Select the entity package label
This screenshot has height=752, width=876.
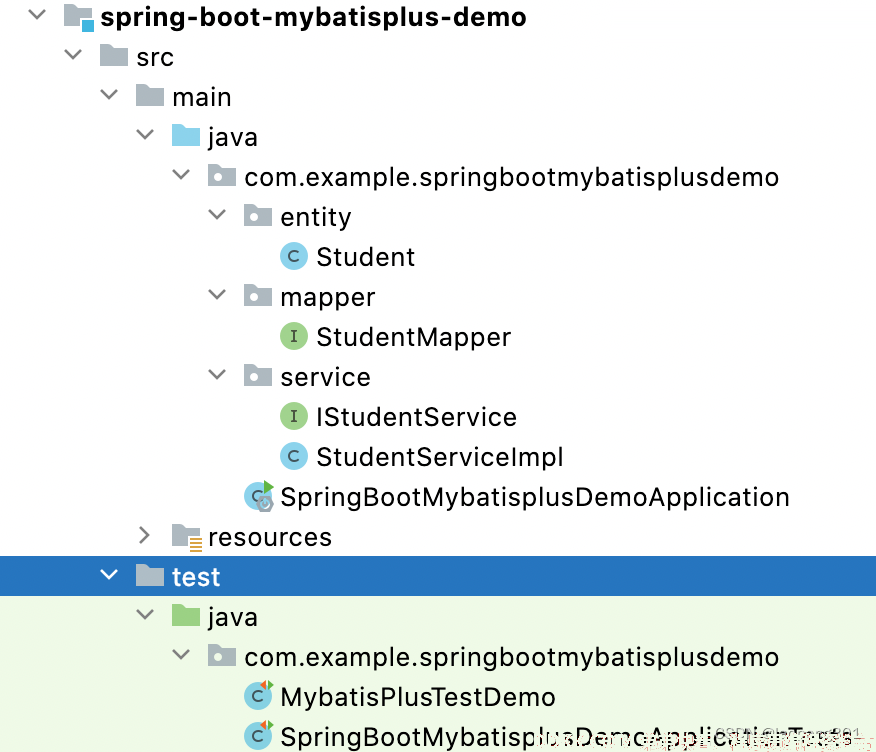click(x=316, y=218)
